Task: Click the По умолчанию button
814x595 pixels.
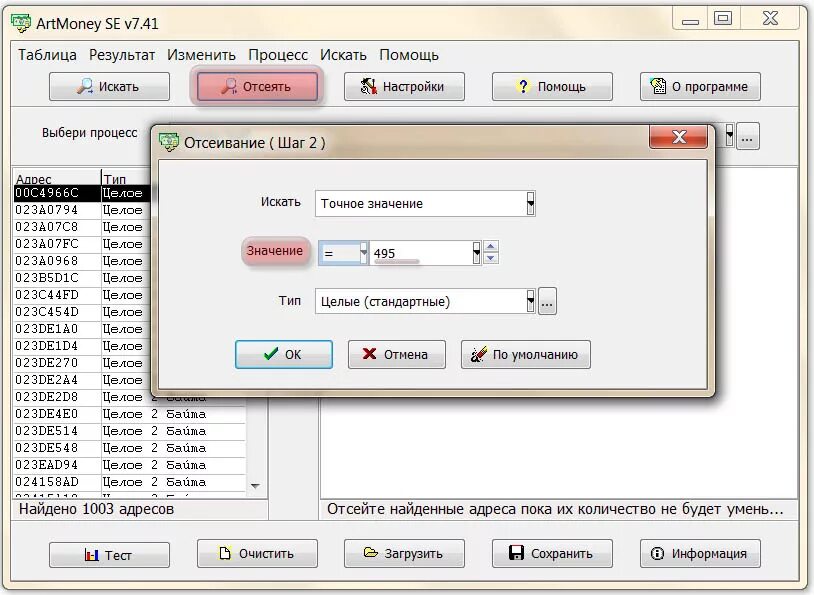Action: 525,354
